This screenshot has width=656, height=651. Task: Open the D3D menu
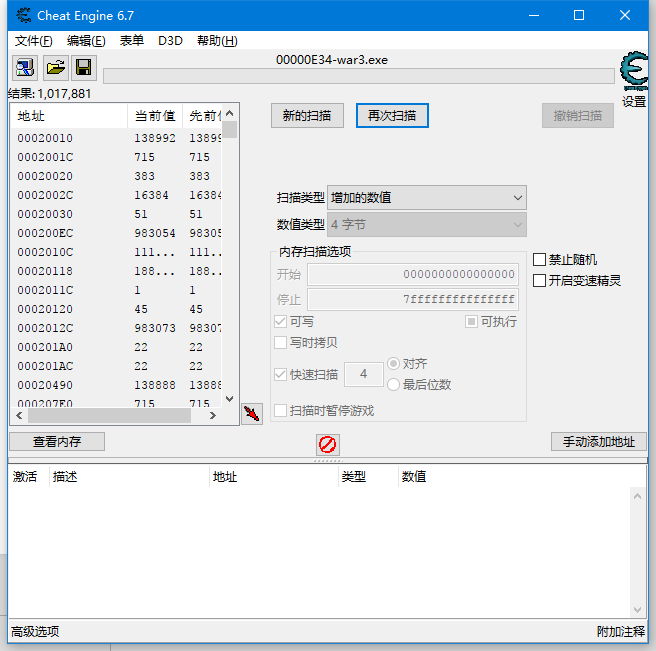point(170,41)
